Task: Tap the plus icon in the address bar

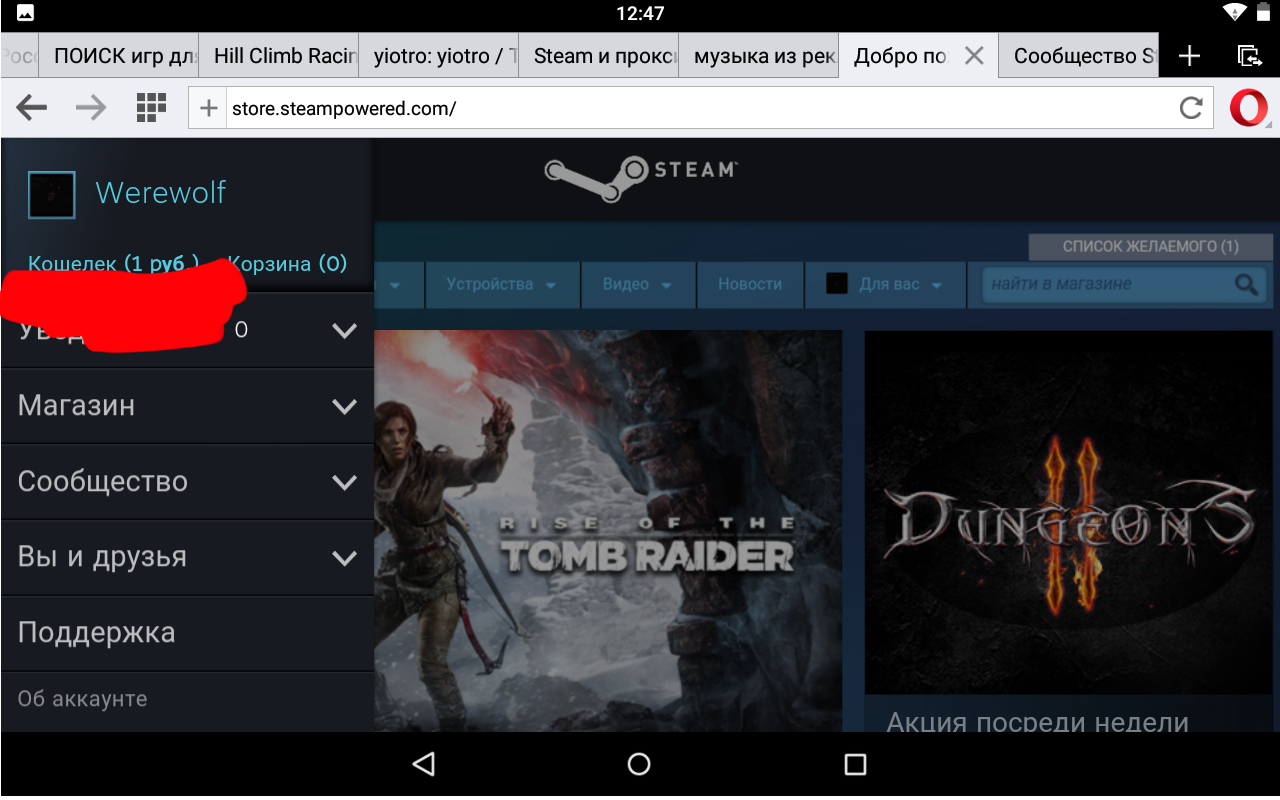Action: (x=209, y=108)
